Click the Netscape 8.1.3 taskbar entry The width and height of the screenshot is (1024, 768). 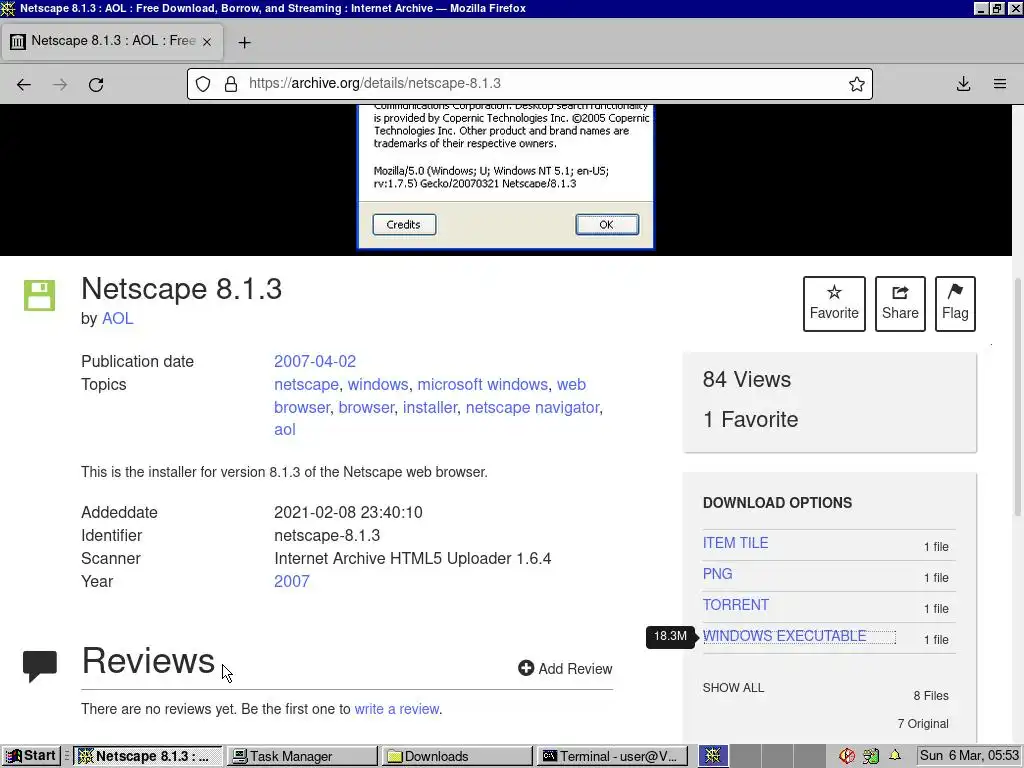point(148,756)
